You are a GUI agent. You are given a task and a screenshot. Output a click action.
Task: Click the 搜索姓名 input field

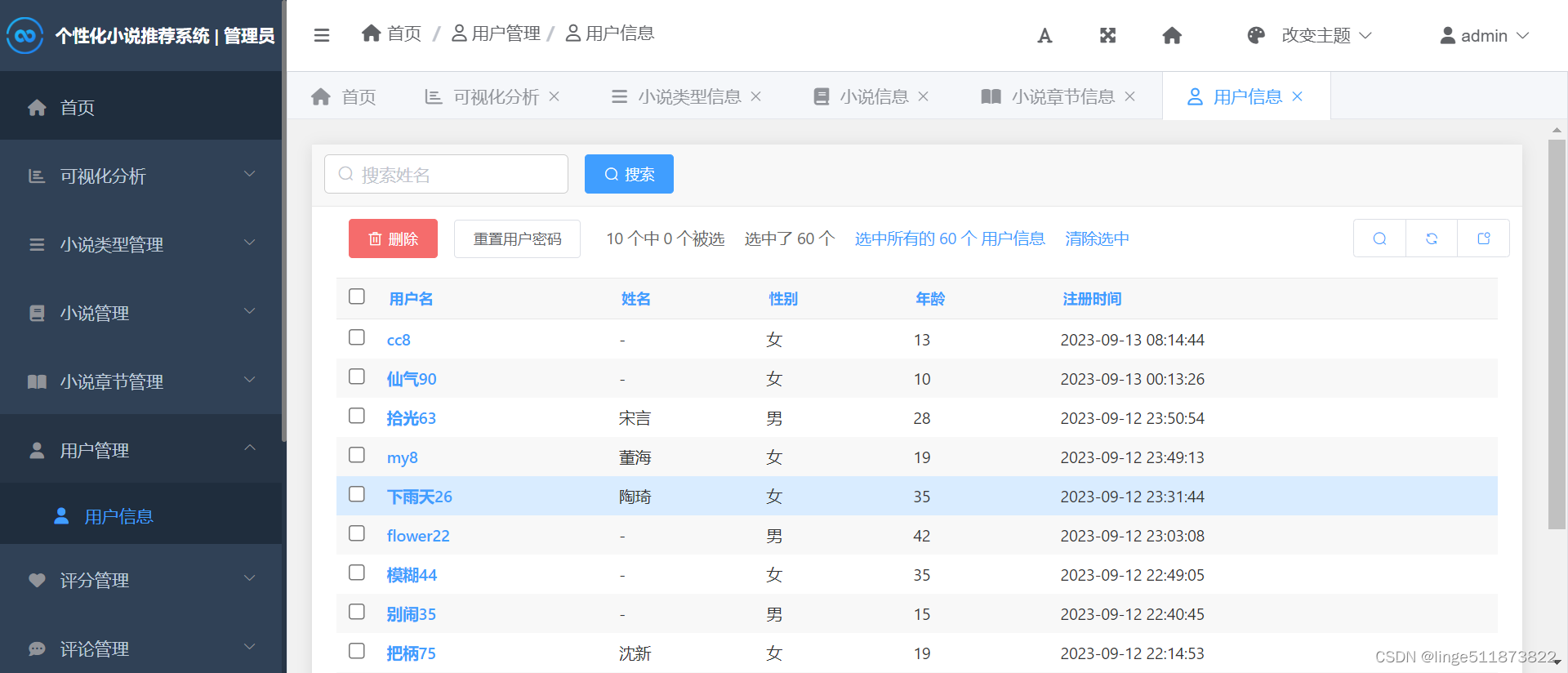446,174
